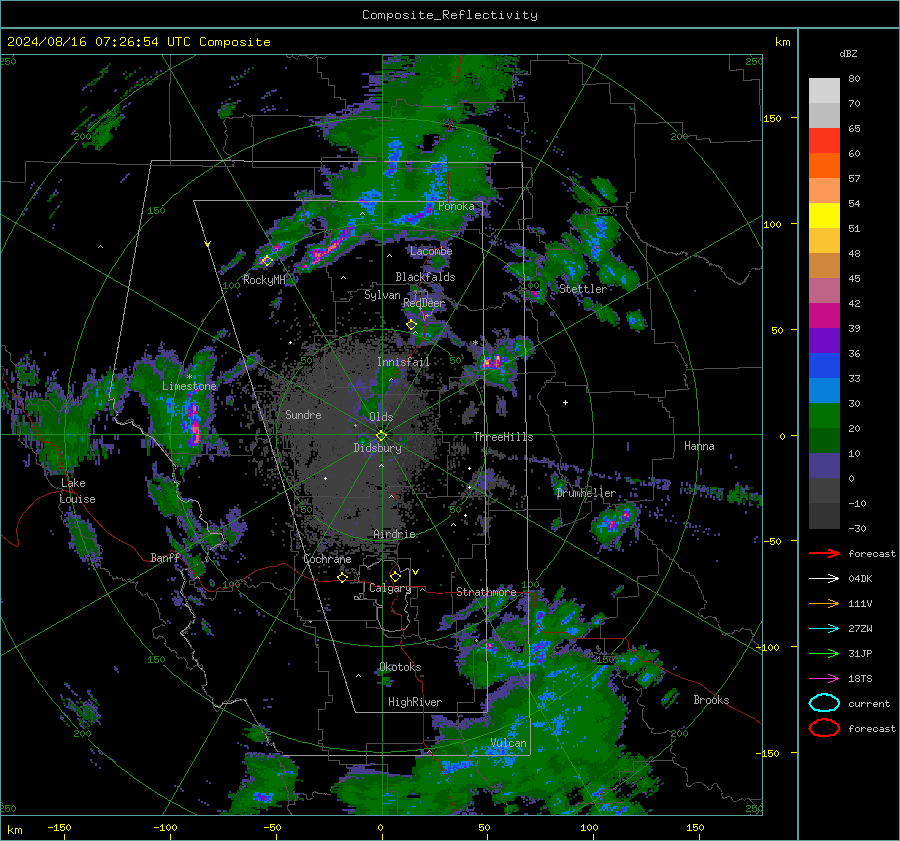Image resolution: width=900 pixels, height=841 pixels.
Task: Click the Composite_Reflectivity title text
Action: (x=450, y=15)
